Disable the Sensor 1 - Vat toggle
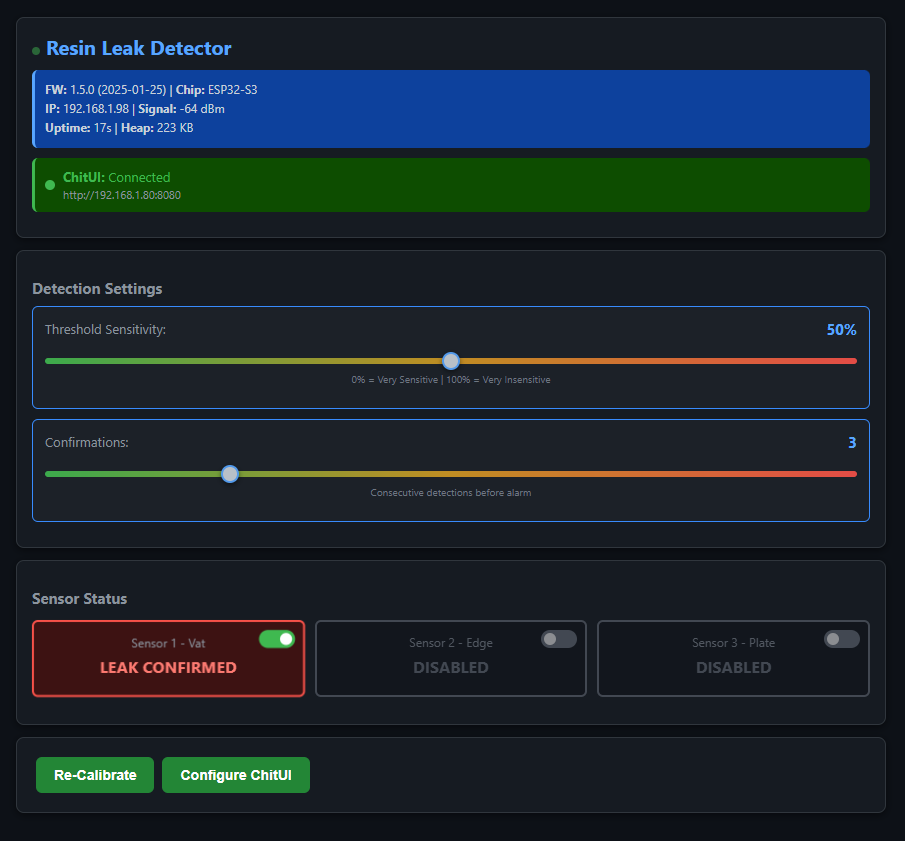 [x=277, y=639]
